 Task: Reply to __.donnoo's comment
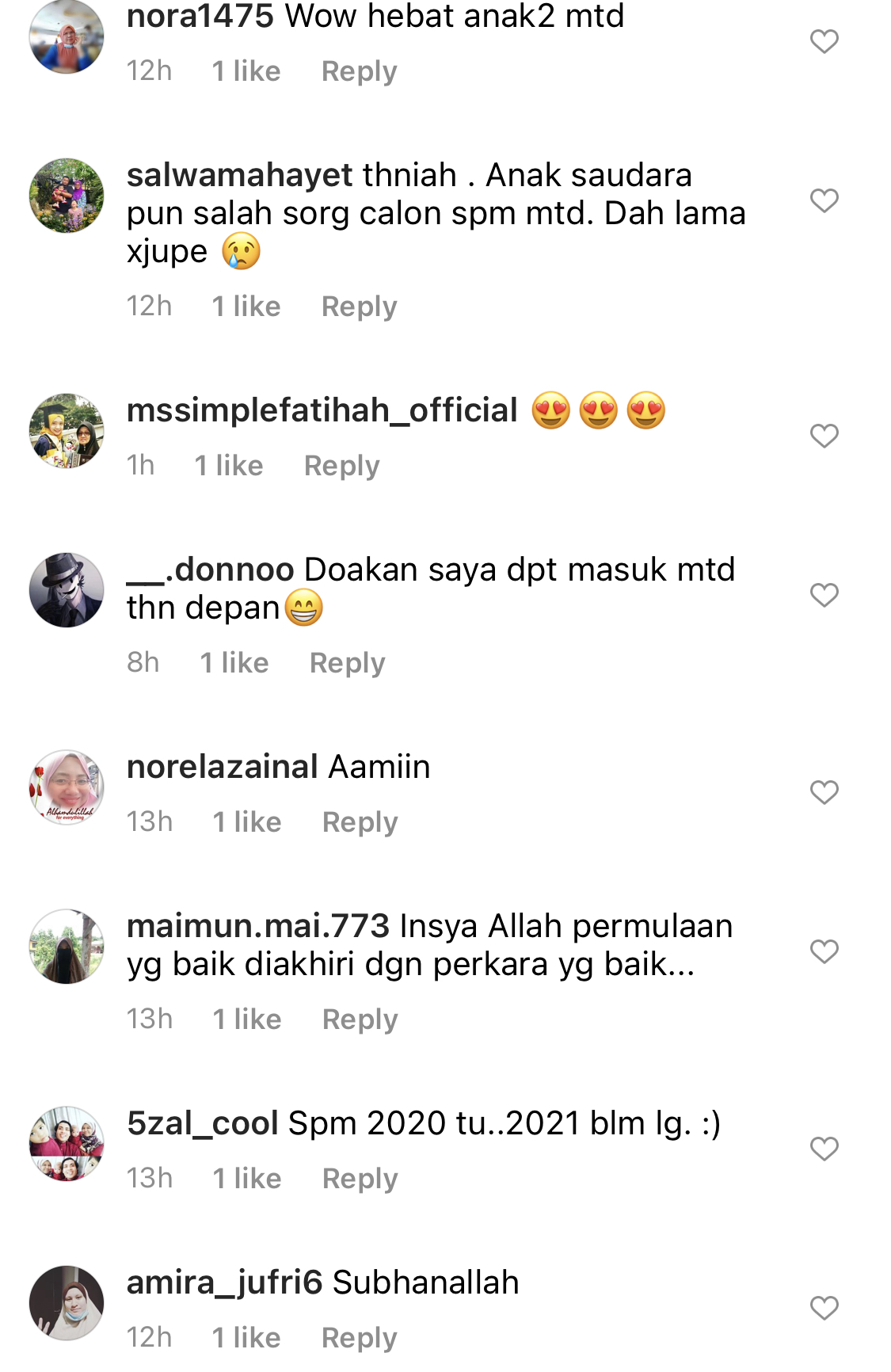[x=347, y=663]
